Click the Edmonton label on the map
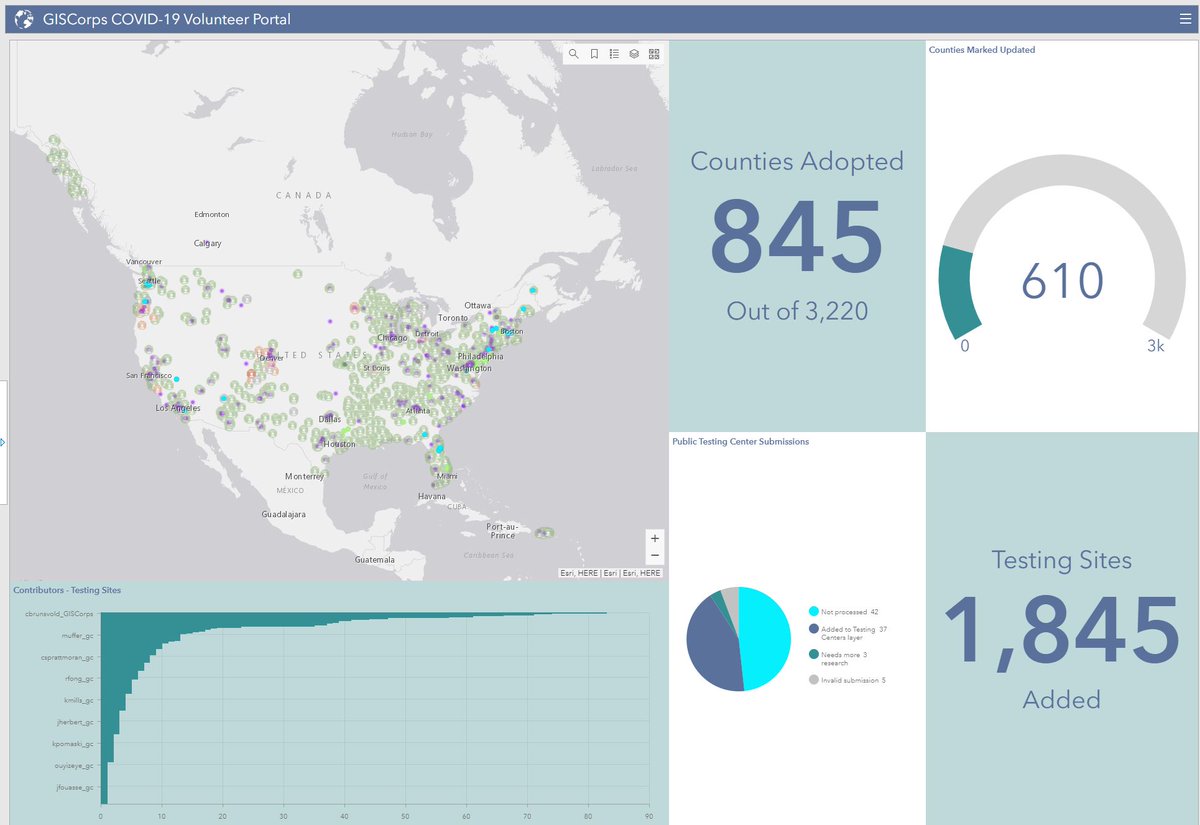1200x825 pixels. point(211,214)
